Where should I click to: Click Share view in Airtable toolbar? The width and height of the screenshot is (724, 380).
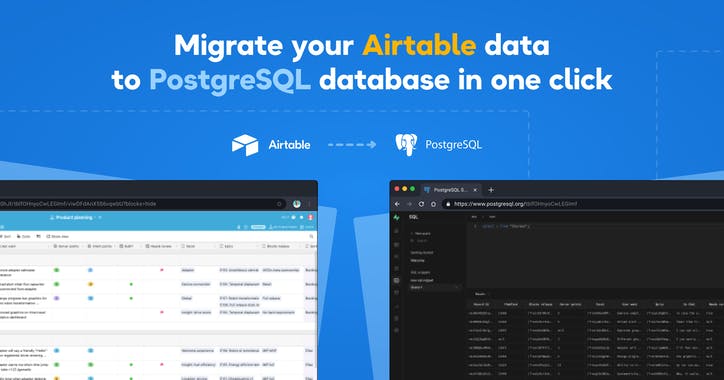point(57,236)
